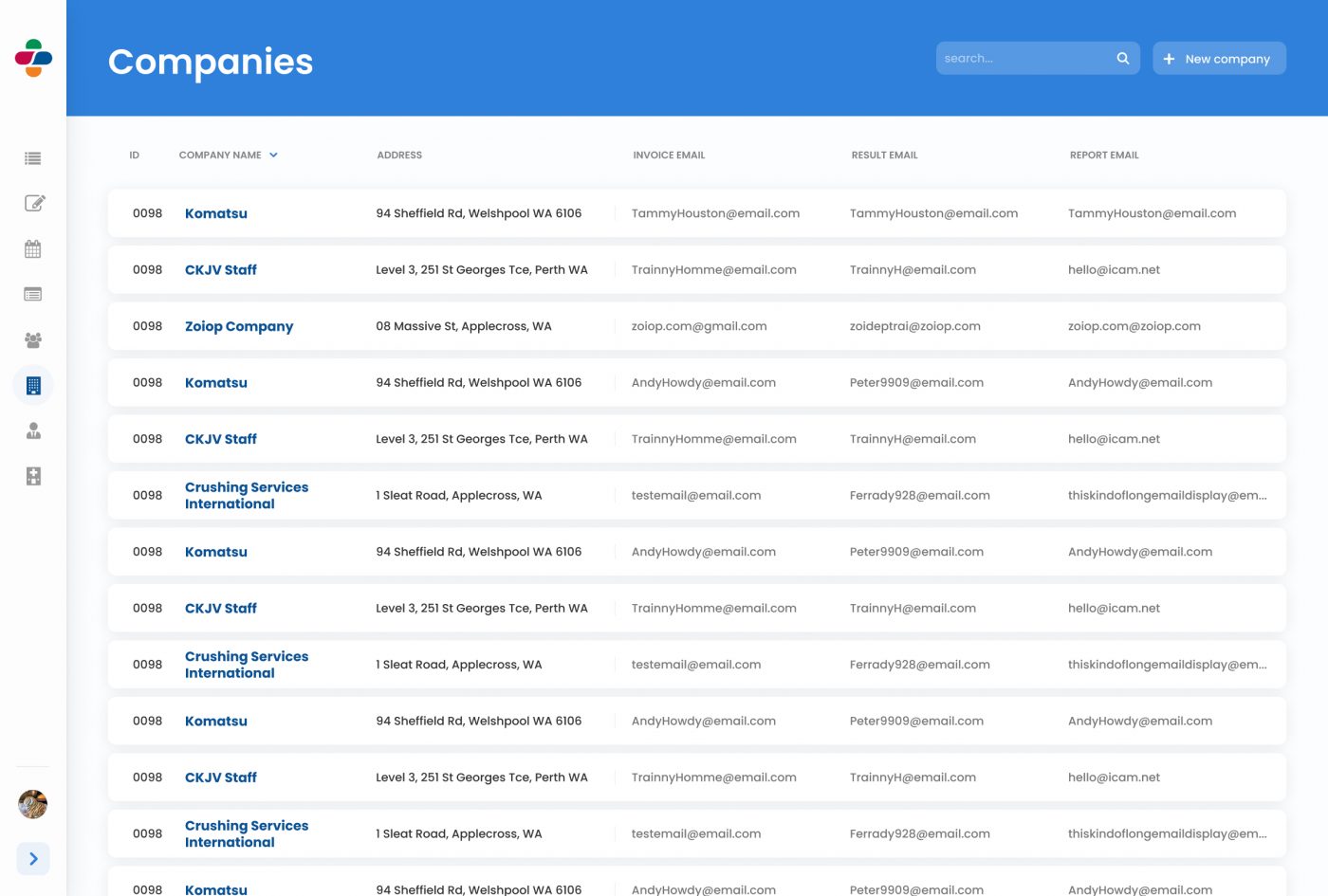Select the companies building sidebar icon
Image resolution: width=1328 pixels, height=896 pixels.
(x=33, y=386)
